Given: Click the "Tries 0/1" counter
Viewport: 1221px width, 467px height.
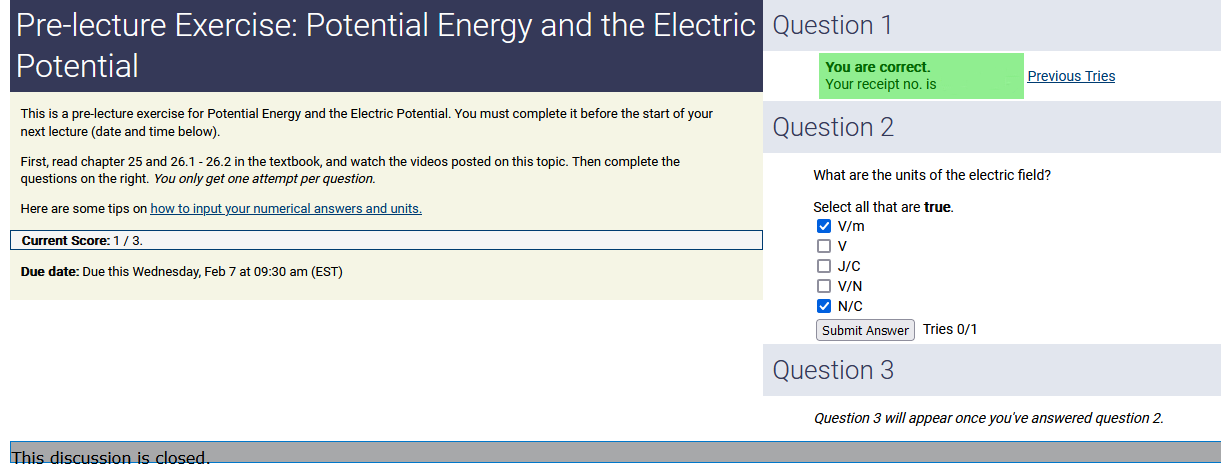Looking at the screenshot, I should pos(950,329).
